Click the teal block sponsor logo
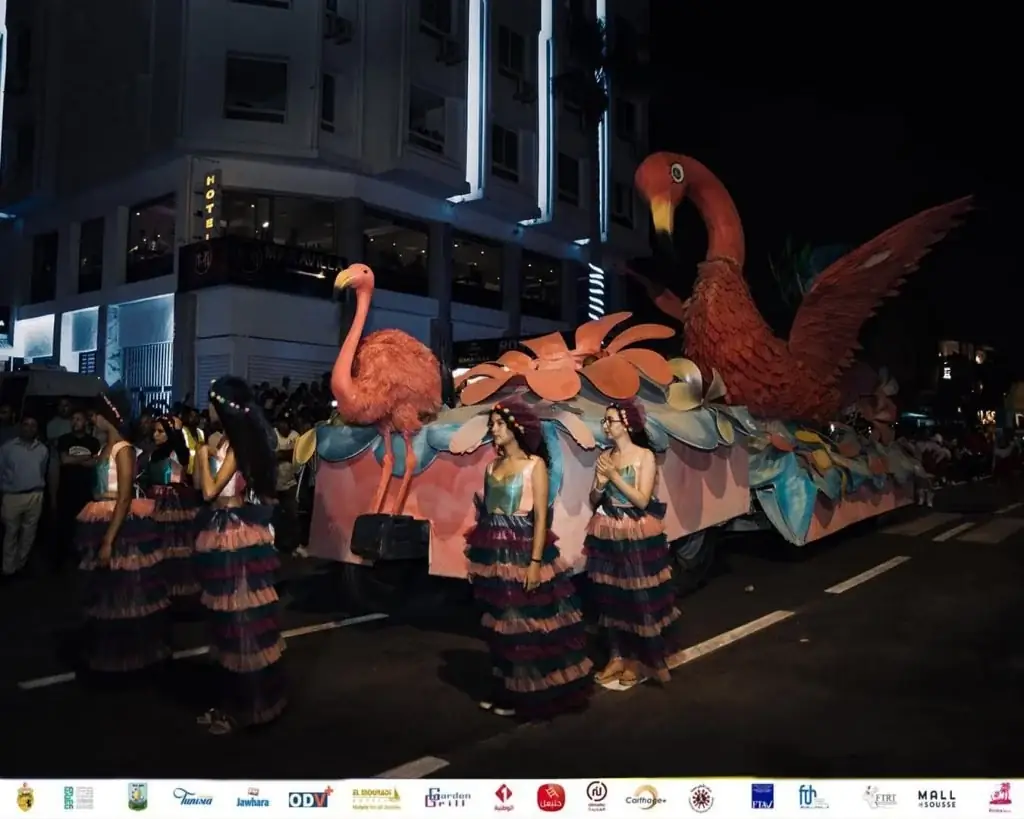The image size is (1024, 819). point(79,797)
